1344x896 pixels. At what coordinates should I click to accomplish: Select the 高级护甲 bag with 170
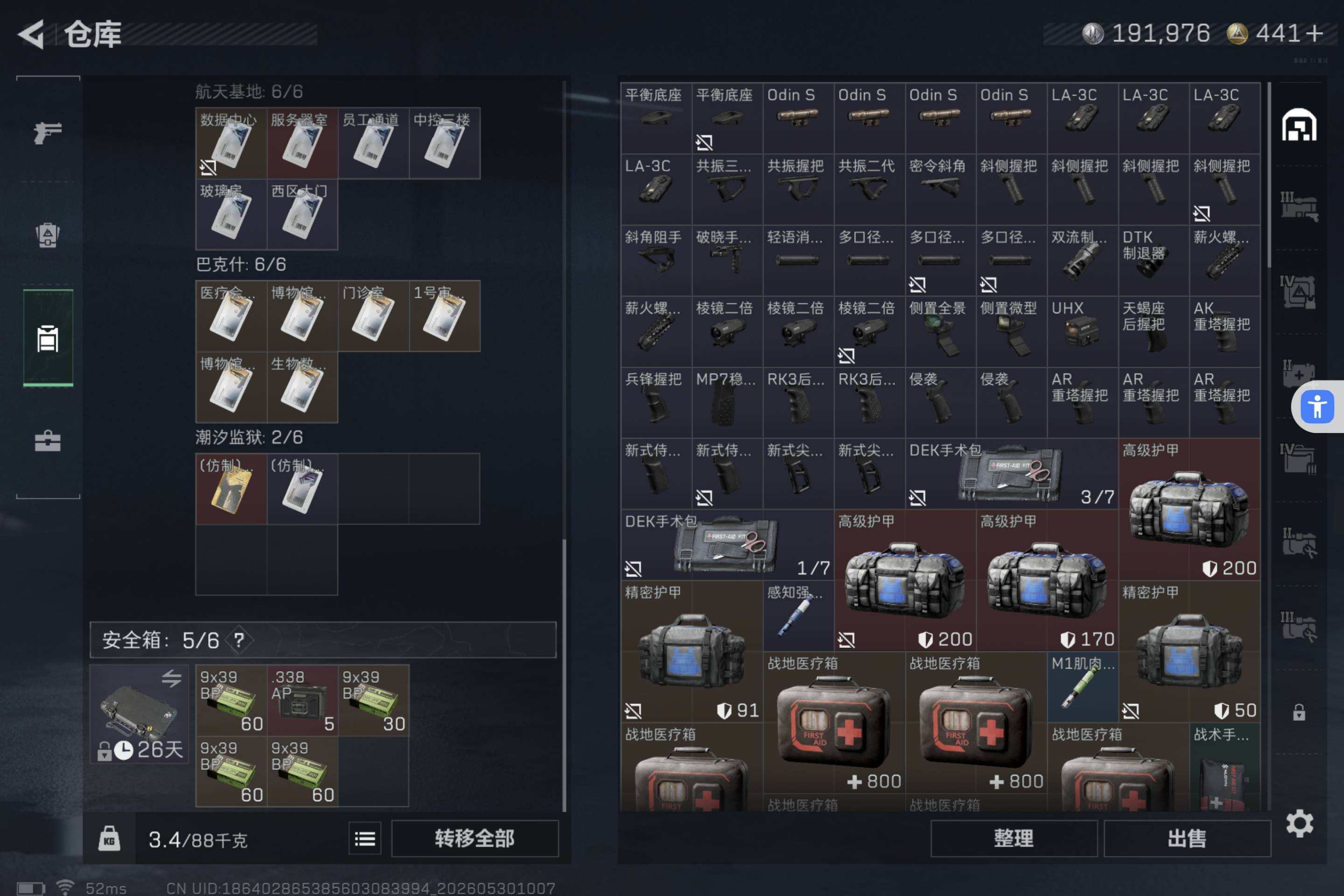[1047, 580]
